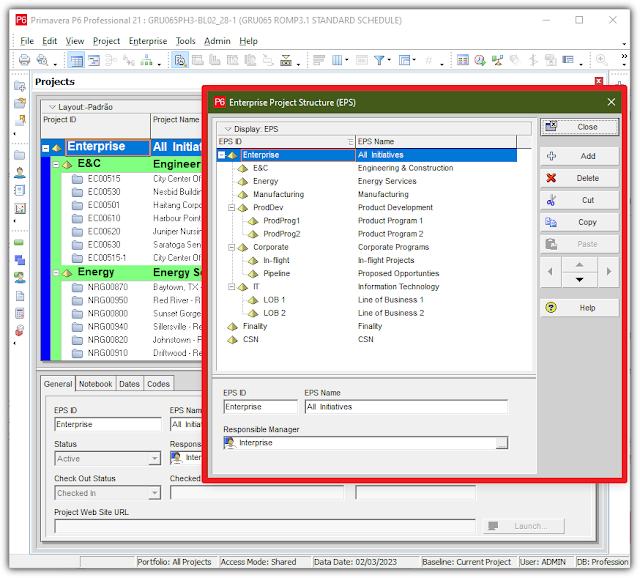Open the Tools menu

(x=185, y=41)
